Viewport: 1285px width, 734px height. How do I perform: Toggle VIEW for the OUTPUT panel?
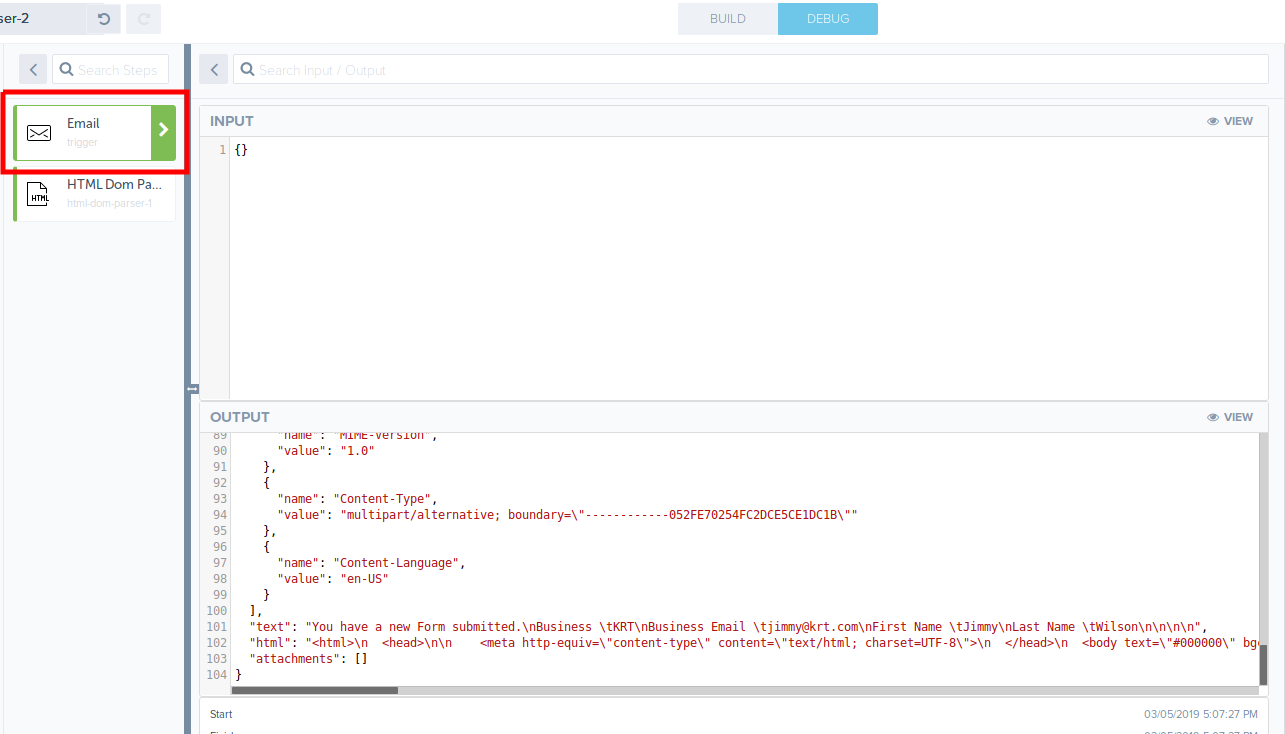[1238, 417]
